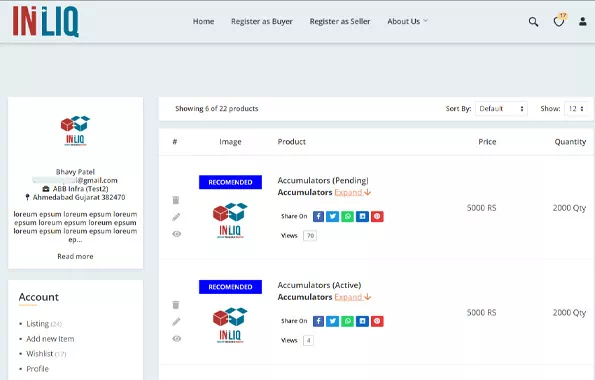
Task: Click views count 70 box
Action: coord(310,236)
